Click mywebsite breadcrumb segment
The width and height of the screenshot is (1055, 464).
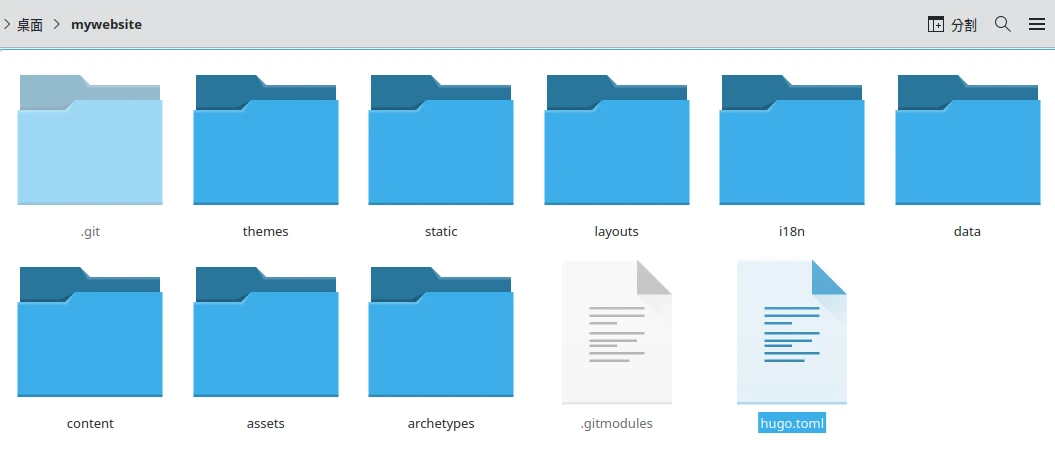tap(106, 24)
